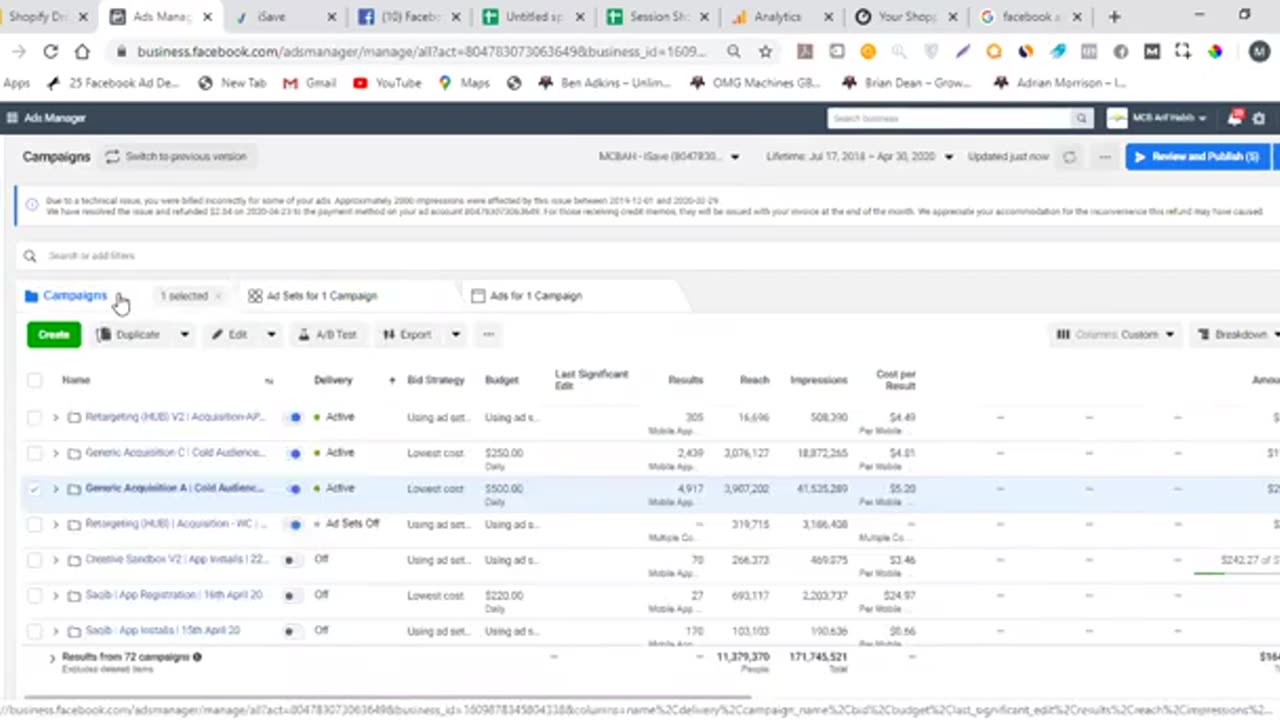Screen dimensions: 1280x720
Task: Sort by the Delivery column header
Action: 333,380
